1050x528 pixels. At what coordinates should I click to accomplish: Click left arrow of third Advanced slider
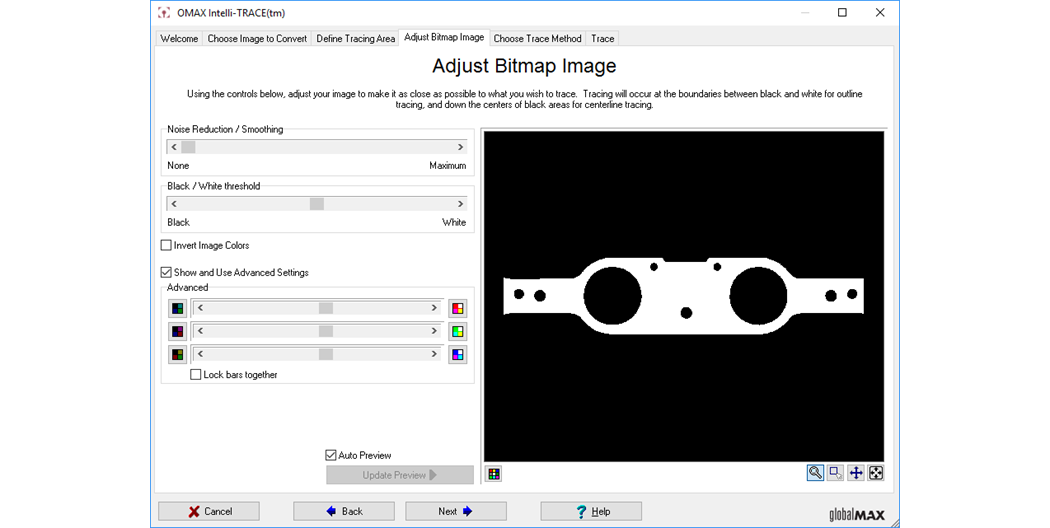(200, 354)
